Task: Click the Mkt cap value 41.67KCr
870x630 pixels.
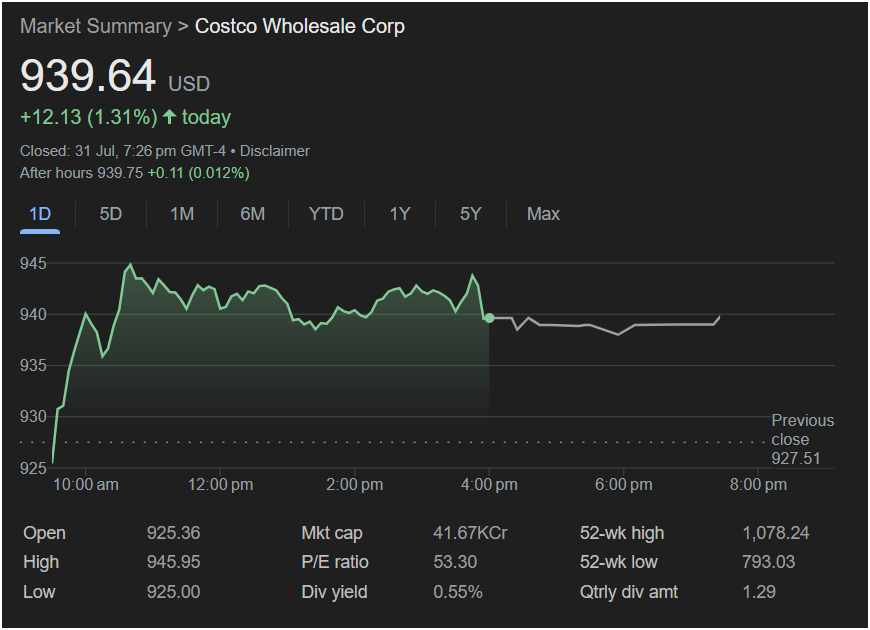Action: 470,533
